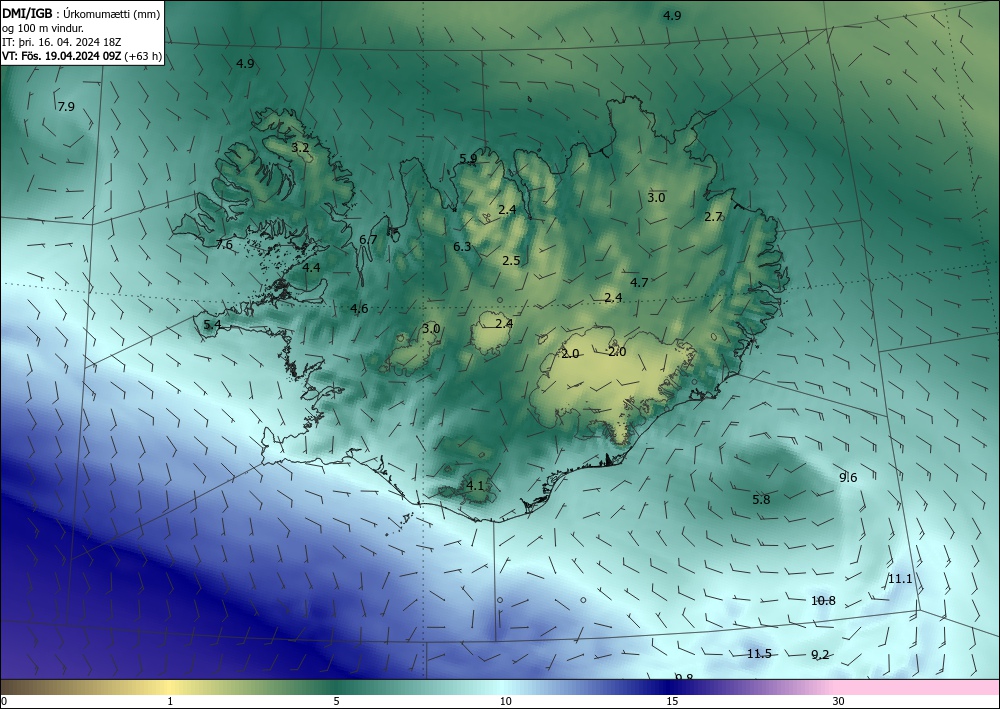
Task: Click the 9.6 value on the map
Action: click(848, 478)
